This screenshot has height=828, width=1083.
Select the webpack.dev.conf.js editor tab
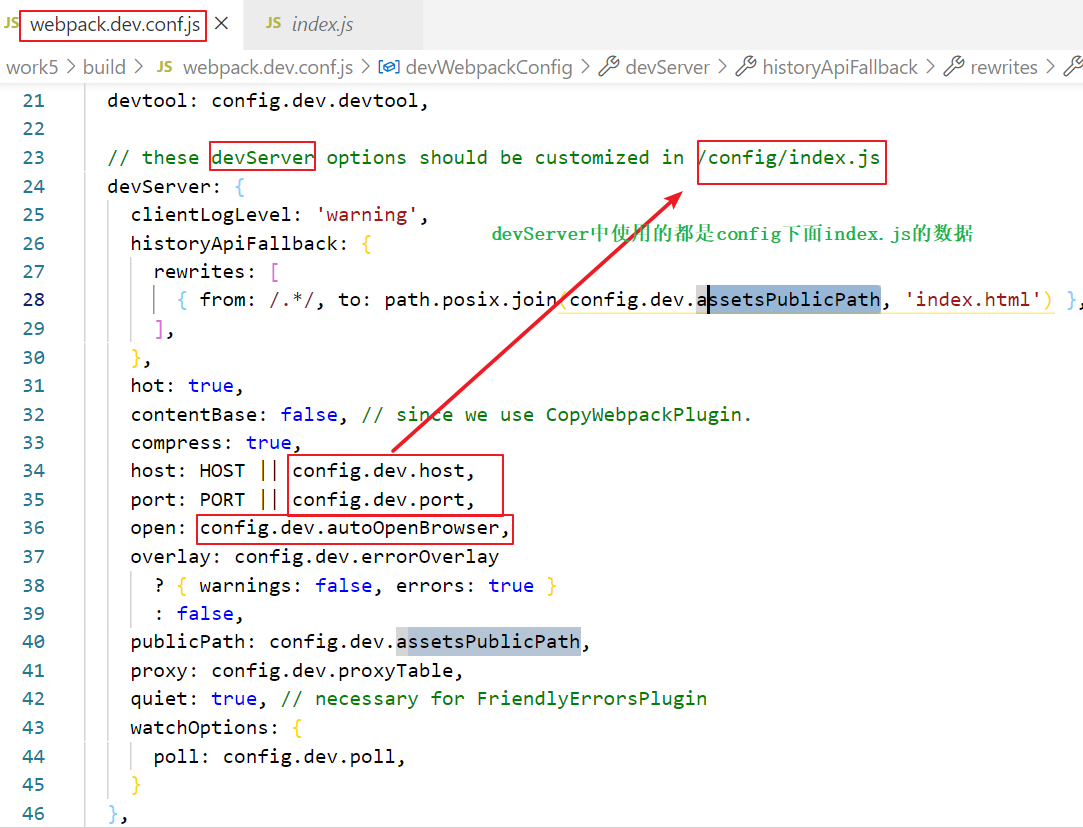113,24
